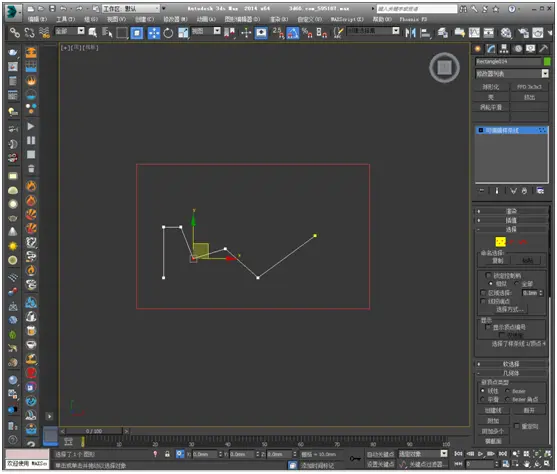
Task: Click the Select and Link chain icon
Action: (x=15, y=33)
